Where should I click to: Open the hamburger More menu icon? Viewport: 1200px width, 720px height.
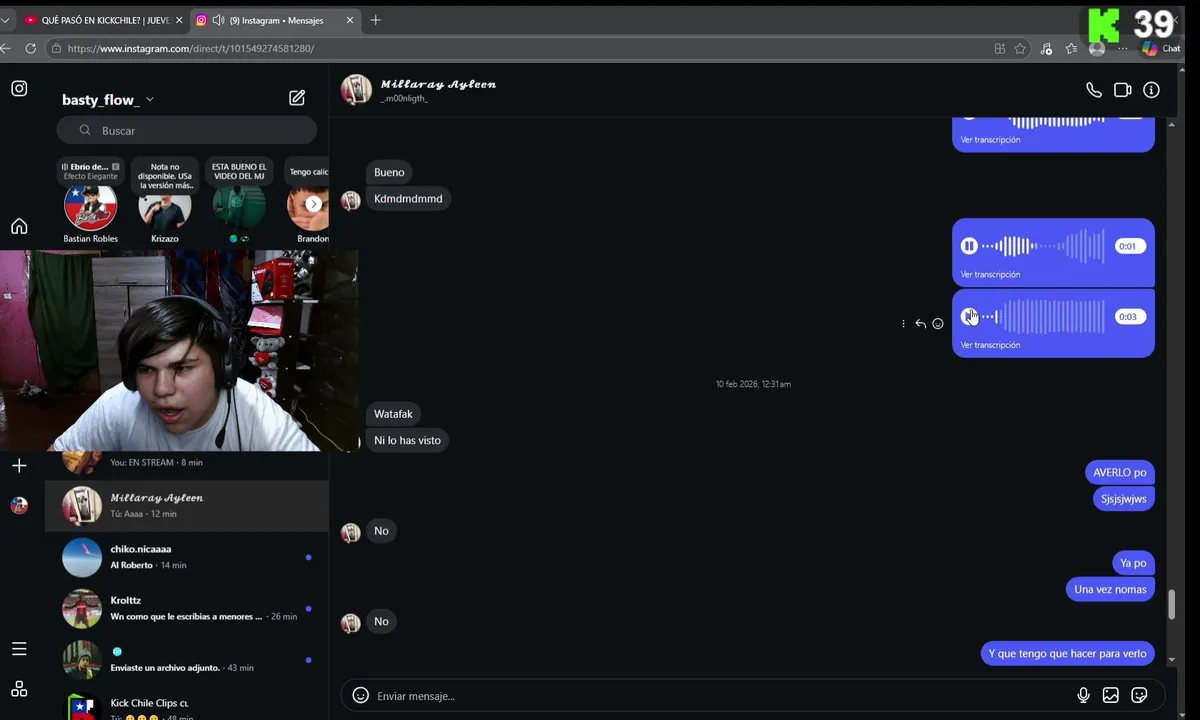[x=19, y=649]
